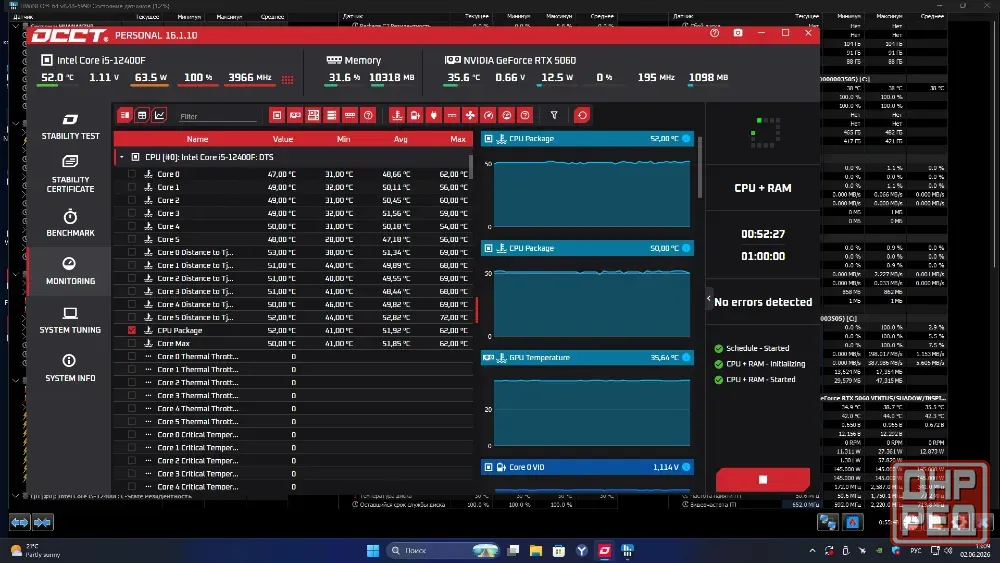
Task: Toggle the power plug readings filter icon
Action: [434, 115]
